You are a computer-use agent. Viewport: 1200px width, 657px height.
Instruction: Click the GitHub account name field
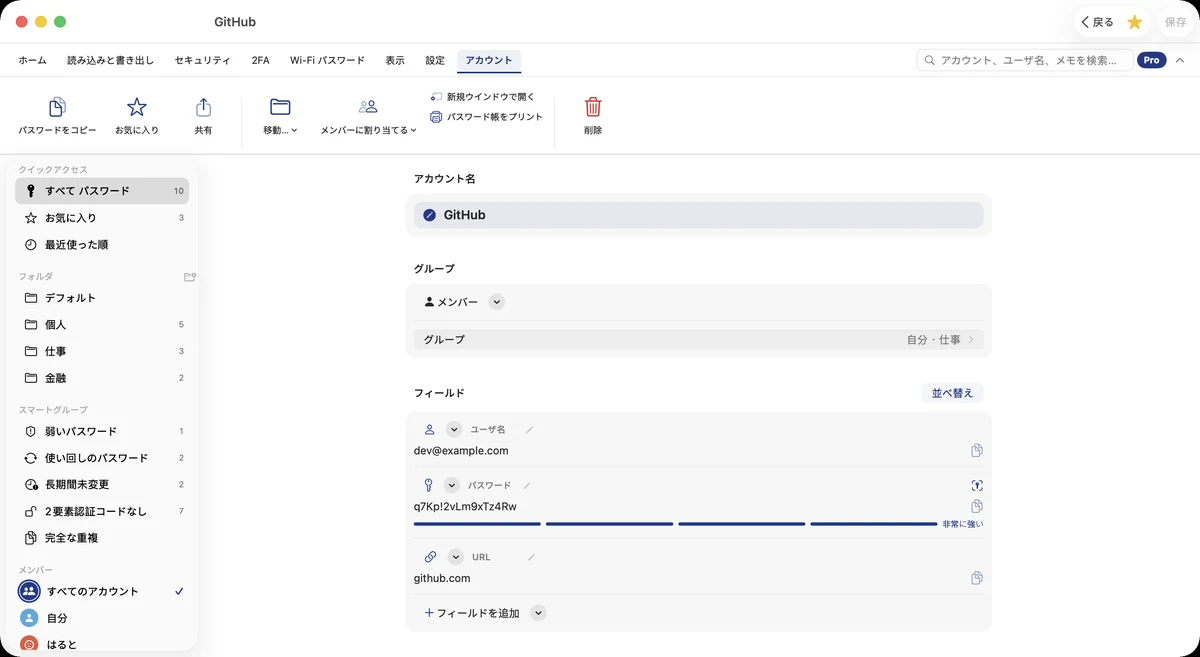698,215
